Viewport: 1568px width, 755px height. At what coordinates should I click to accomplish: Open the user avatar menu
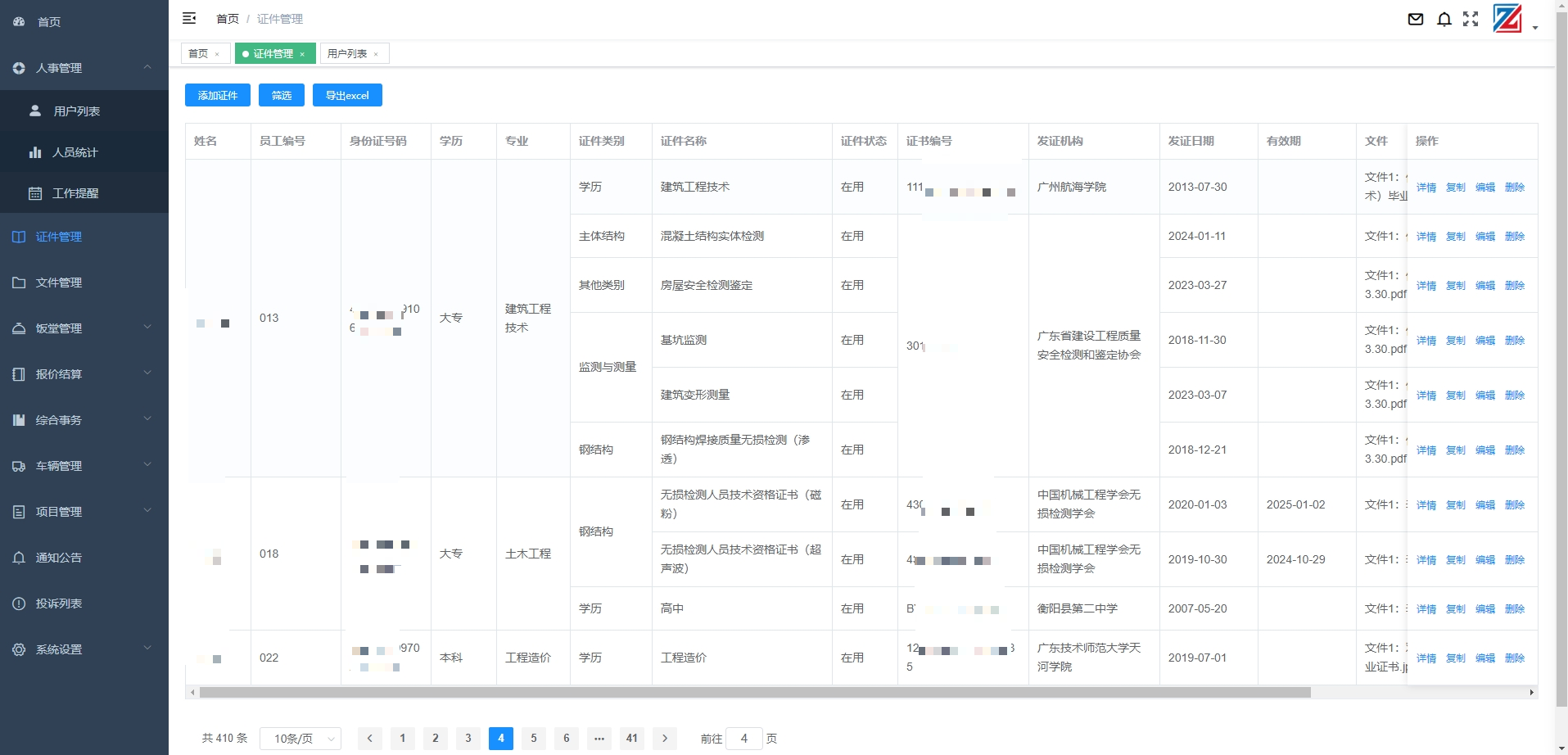tap(1507, 19)
